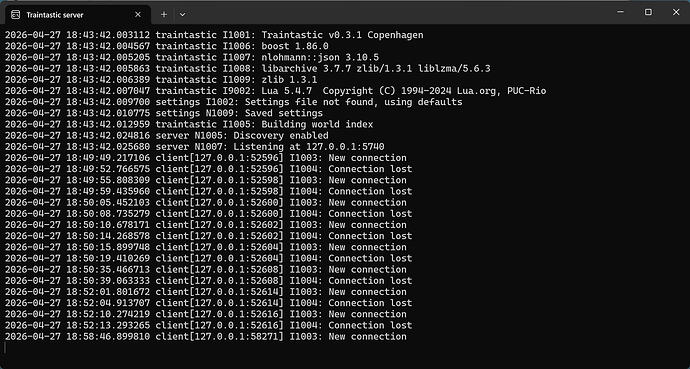This screenshot has height=369, width=690.
Task: Open the terminal profiles dropdown
Action: coord(182,15)
